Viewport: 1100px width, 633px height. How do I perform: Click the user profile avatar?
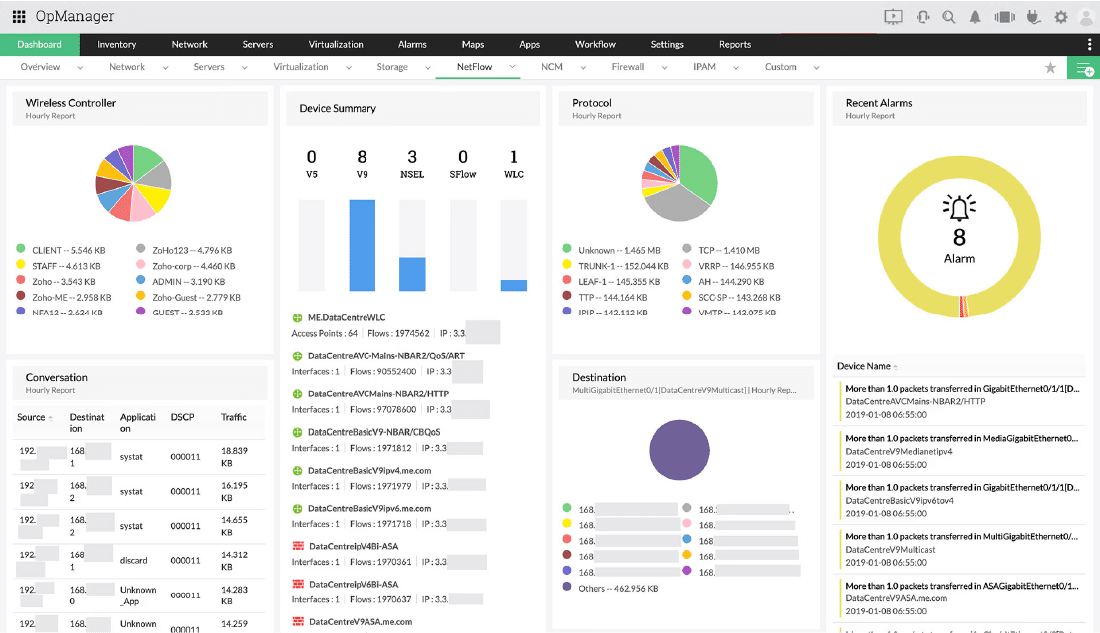pos(1086,17)
